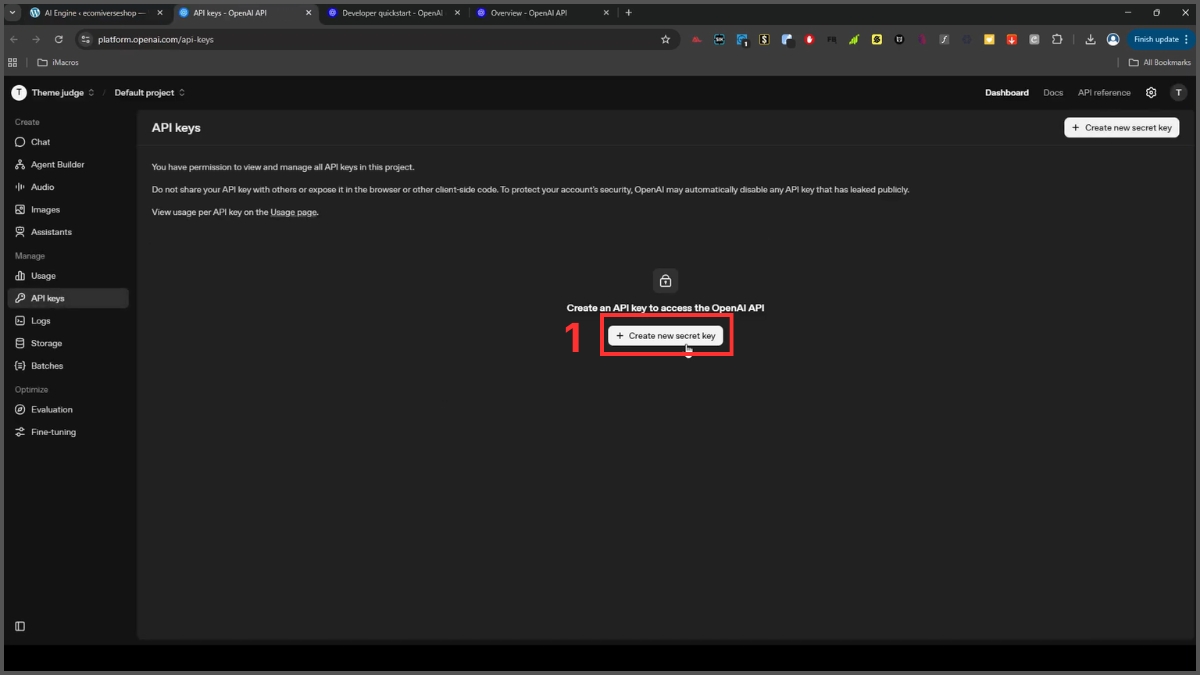1200x675 pixels.
Task: Select API keys in the sidebar
Action: [x=67, y=298]
